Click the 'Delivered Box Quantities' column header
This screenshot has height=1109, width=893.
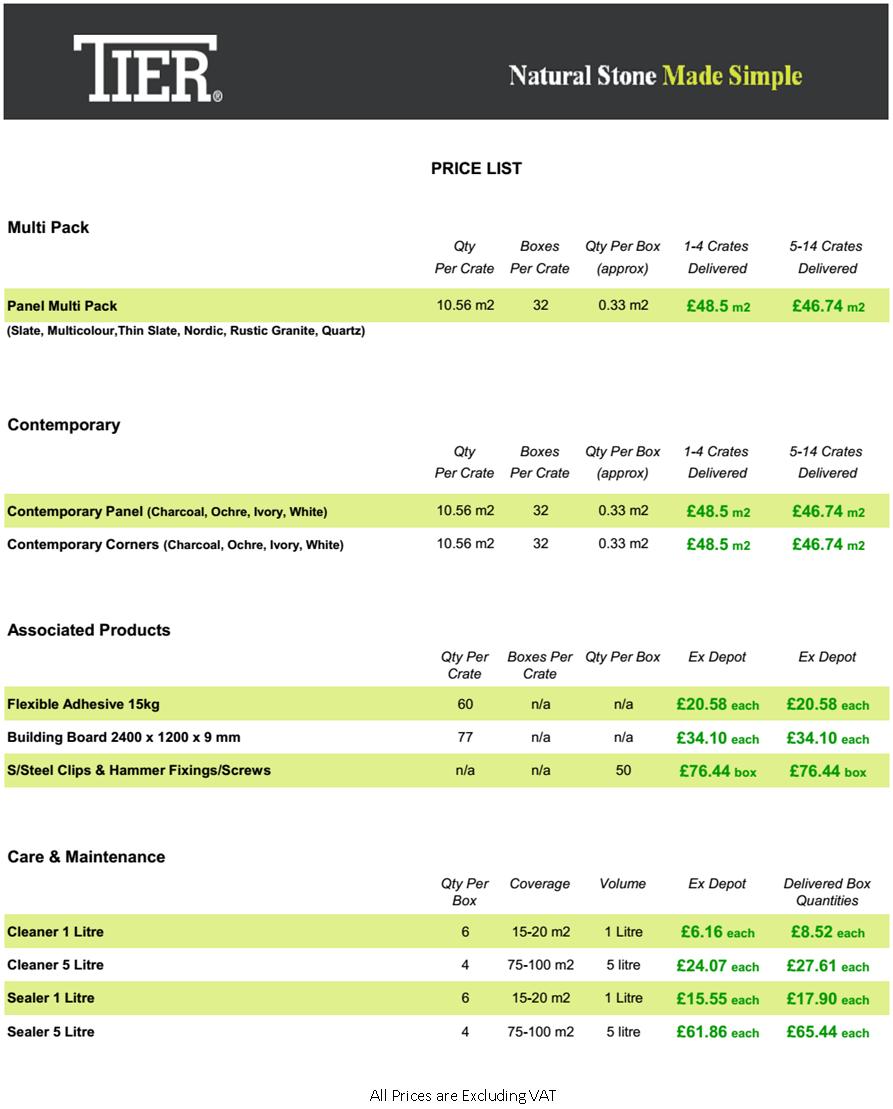(827, 892)
